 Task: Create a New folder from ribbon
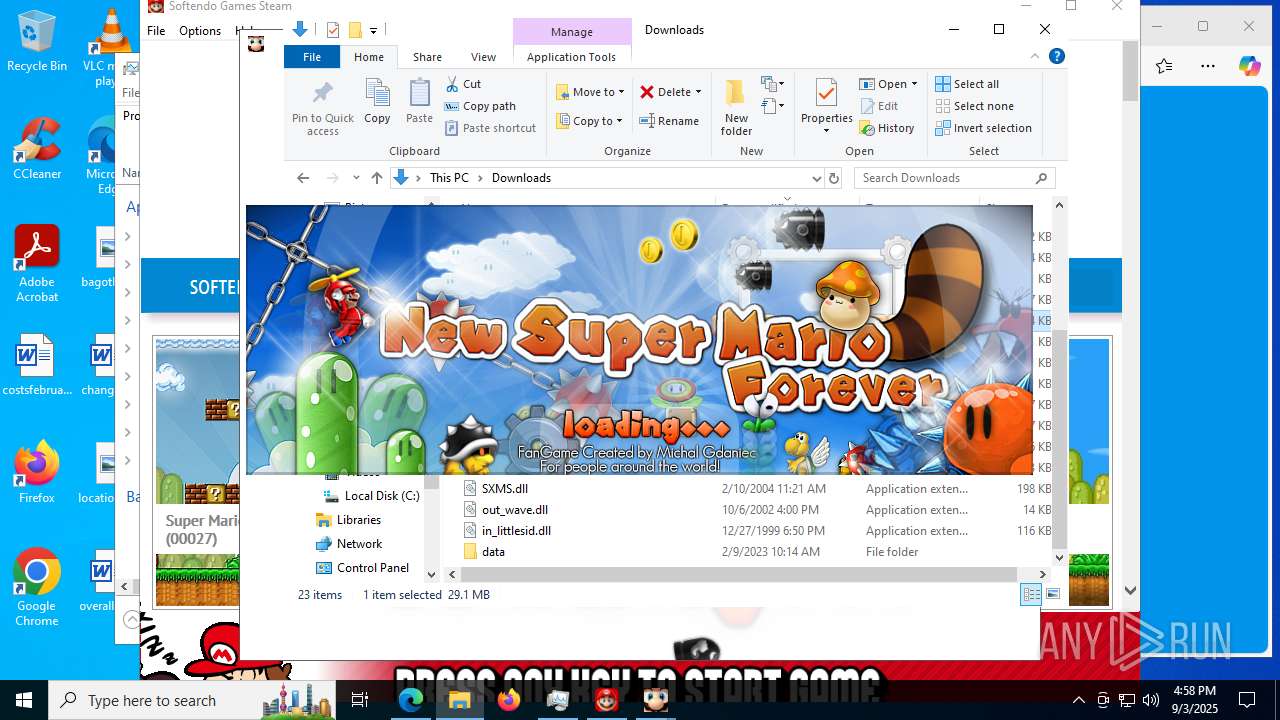[x=736, y=107]
